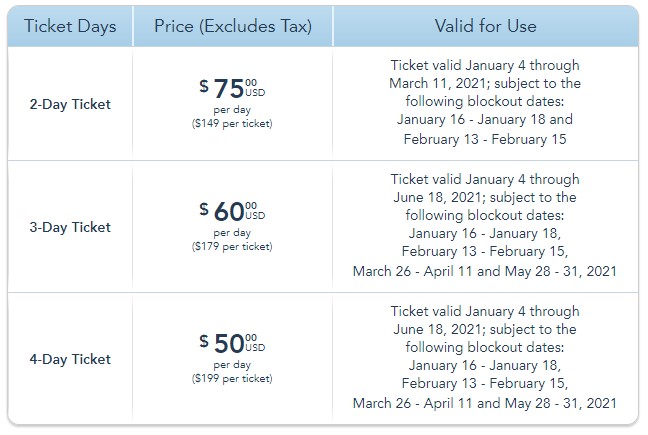Click the 2-Day ticket validity through March 11 text
Screen dimensions: 648x435
pyautogui.click(x=485, y=73)
